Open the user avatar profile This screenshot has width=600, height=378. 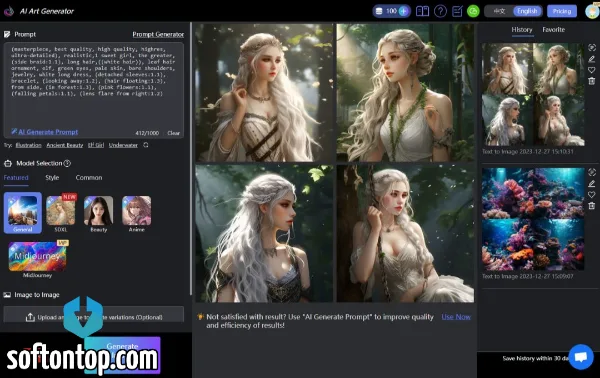pos(592,11)
